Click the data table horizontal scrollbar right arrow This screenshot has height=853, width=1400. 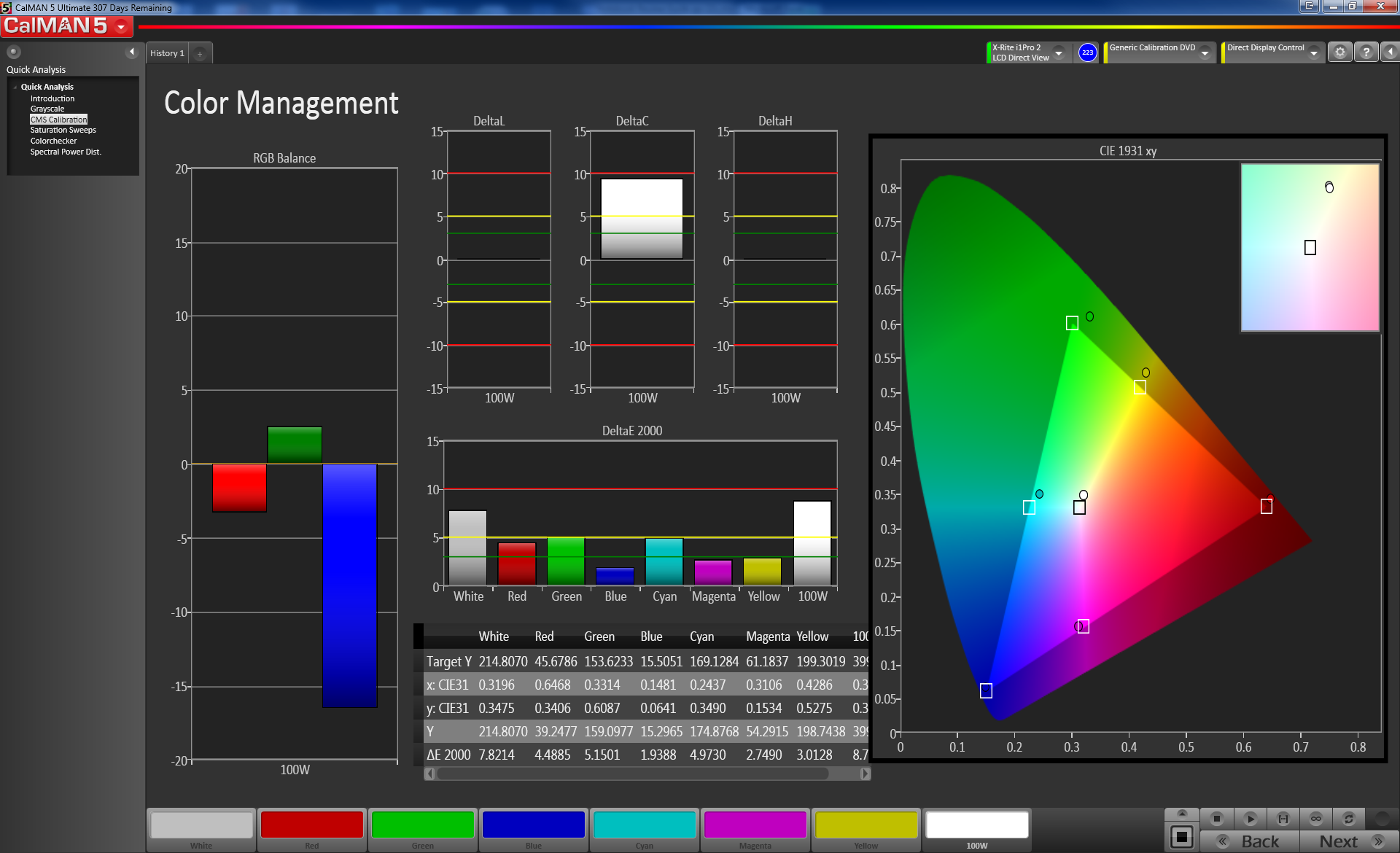click(865, 774)
